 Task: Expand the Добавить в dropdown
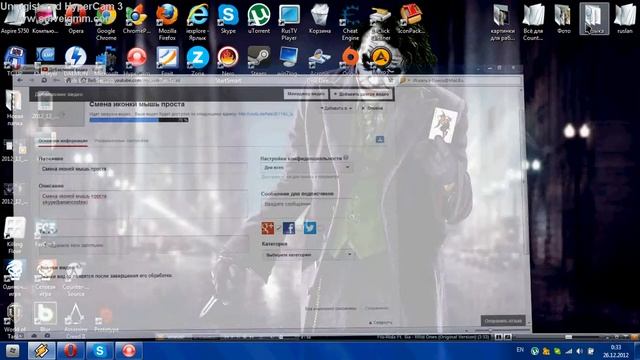[337, 108]
